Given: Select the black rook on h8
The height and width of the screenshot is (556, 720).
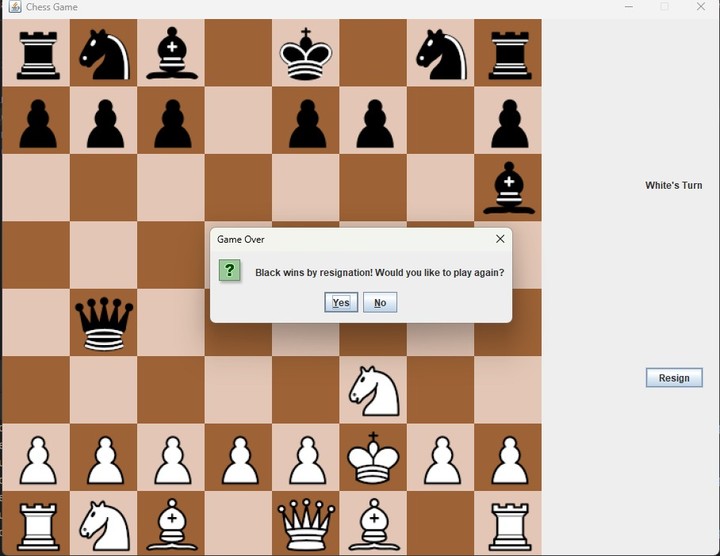Looking at the screenshot, I should pos(510,55).
